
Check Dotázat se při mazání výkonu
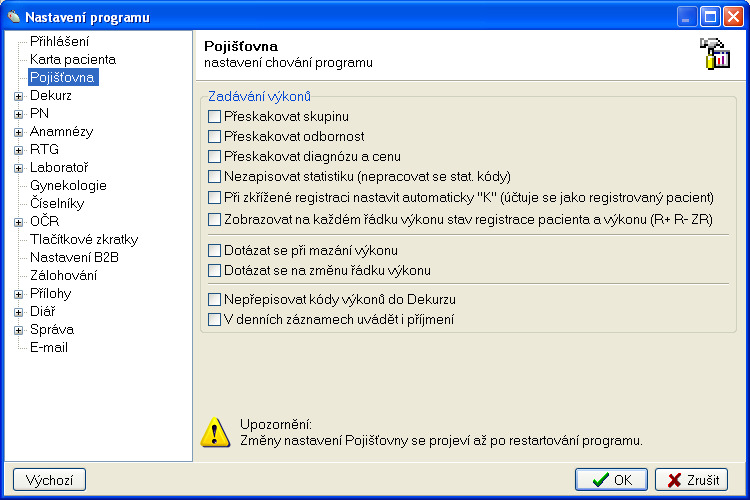point(214,251)
